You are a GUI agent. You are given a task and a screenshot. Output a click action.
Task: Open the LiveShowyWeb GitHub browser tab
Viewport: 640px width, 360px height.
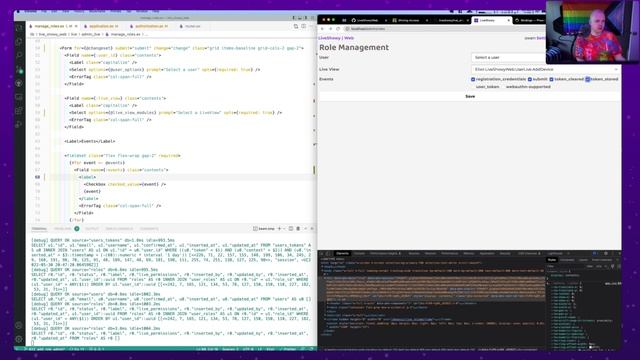pos(368,20)
